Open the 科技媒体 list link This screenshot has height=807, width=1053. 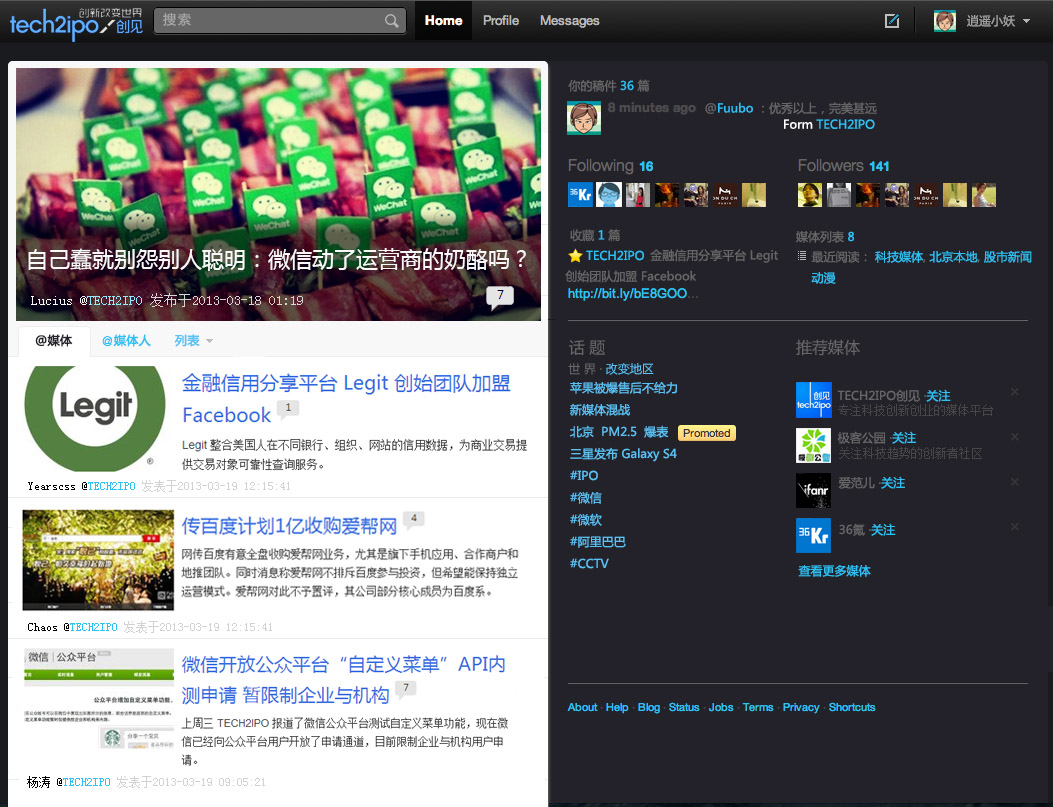pyautogui.click(x=899, y=257)
